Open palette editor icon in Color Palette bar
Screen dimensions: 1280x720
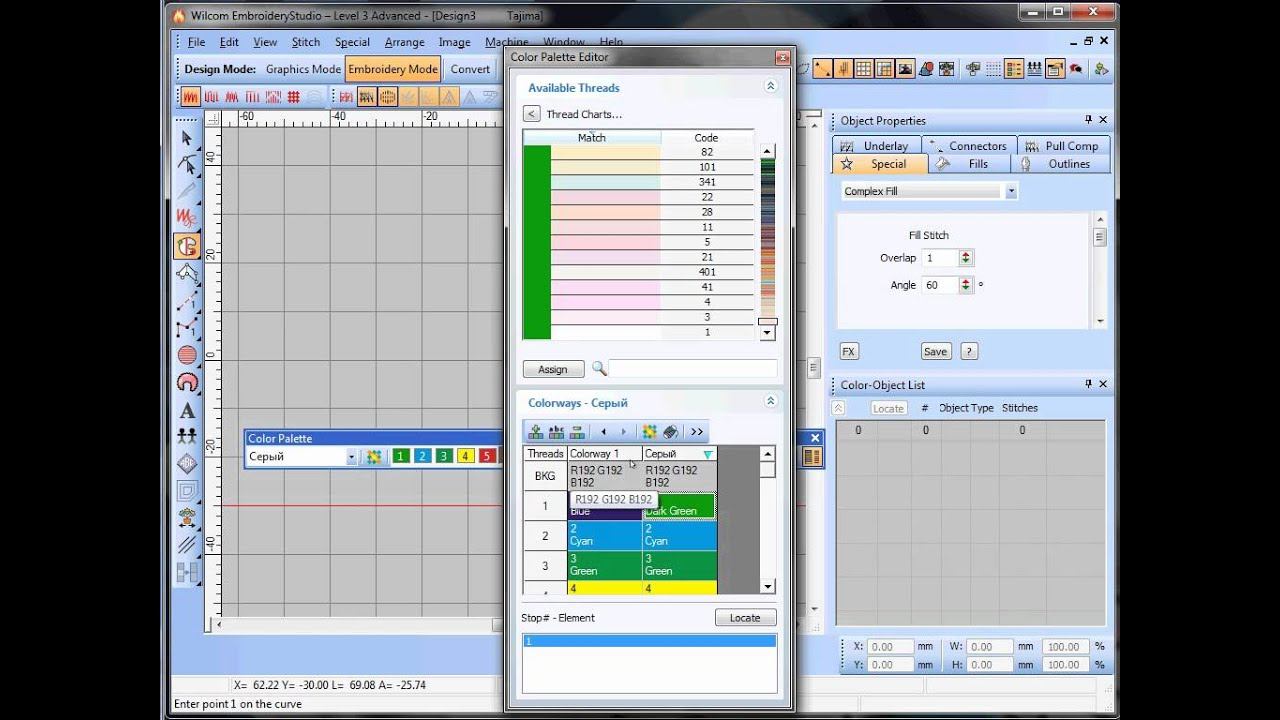point(374,457)
